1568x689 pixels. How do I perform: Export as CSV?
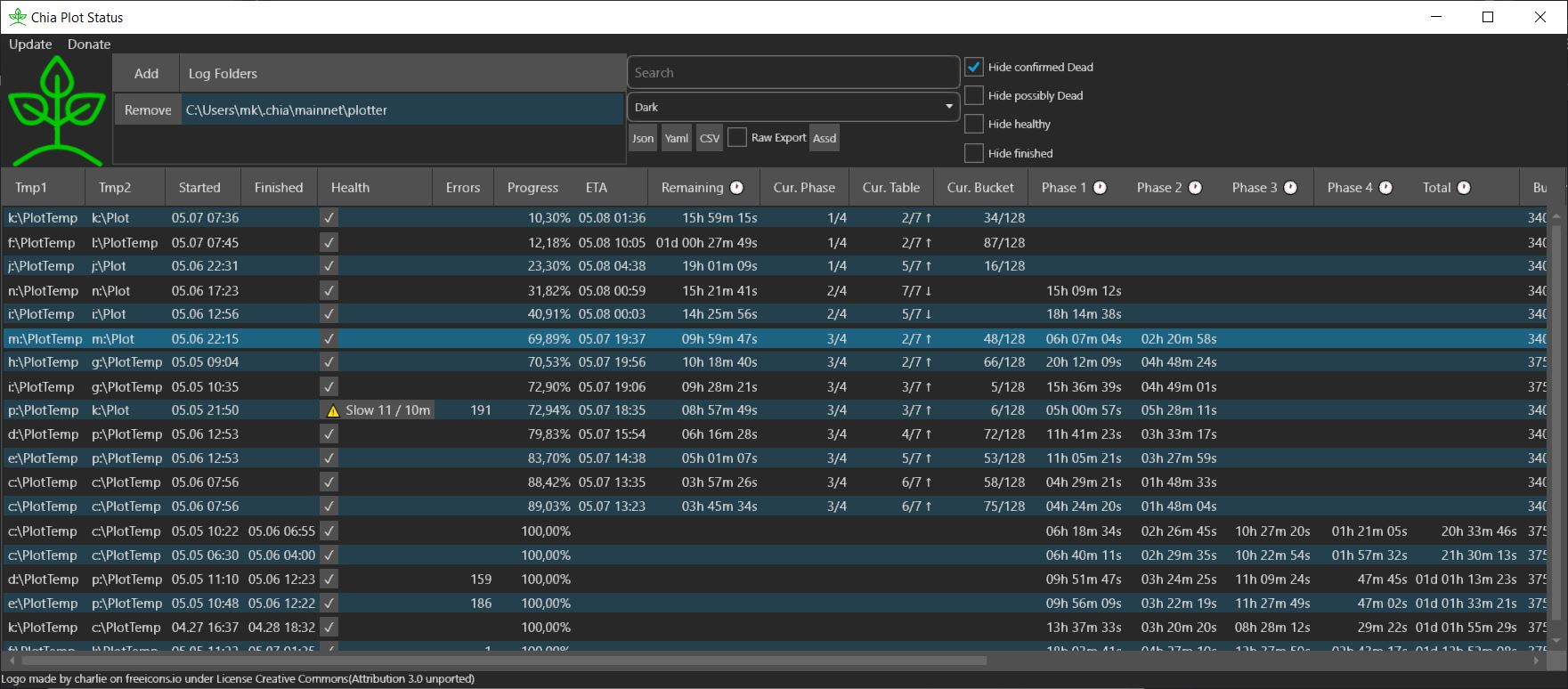tap(710, 138)
